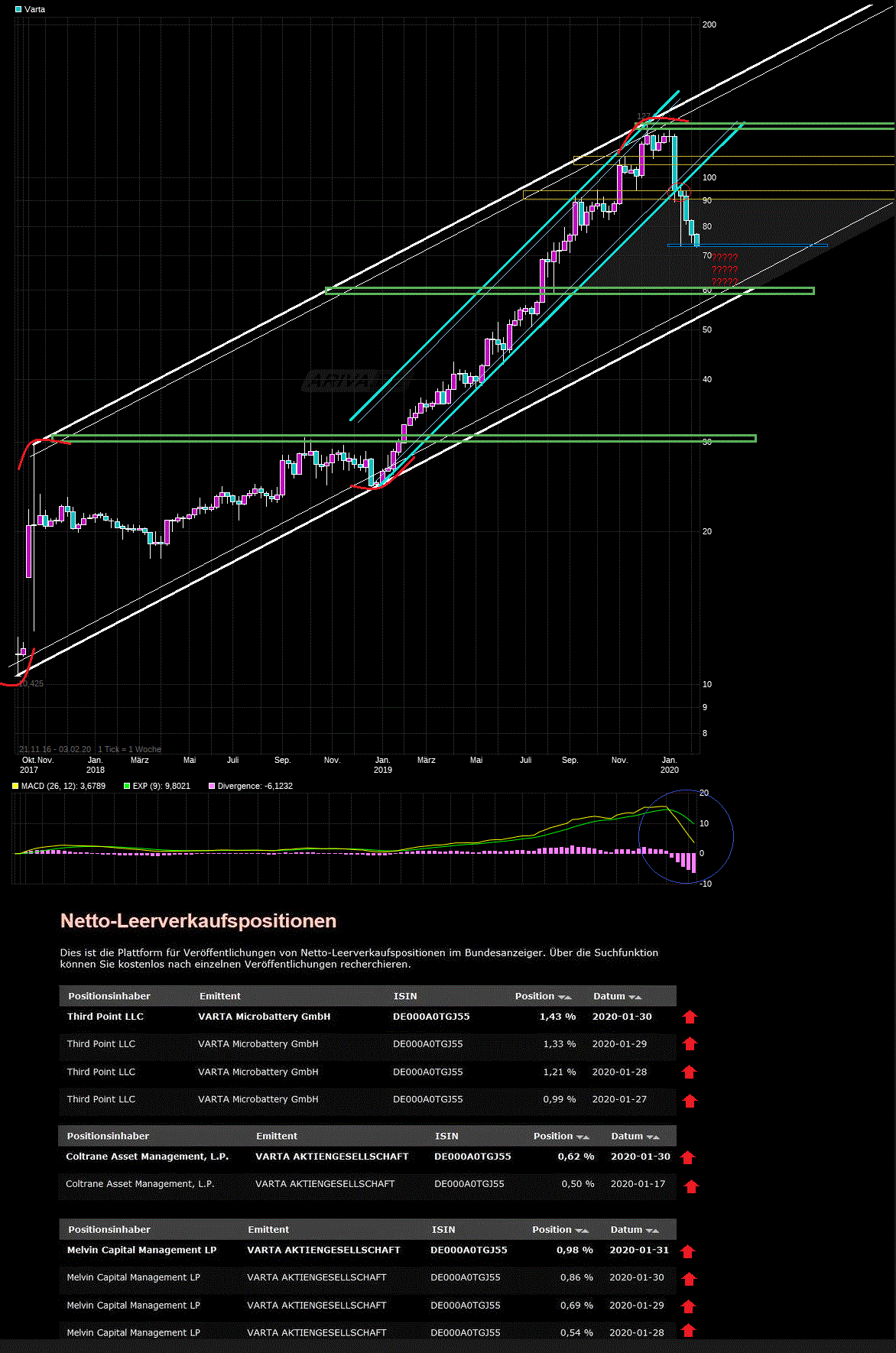This screenshot has height=1353, width=896.
Task: Click the pink Divergence legend swatch
Action: 212,786
